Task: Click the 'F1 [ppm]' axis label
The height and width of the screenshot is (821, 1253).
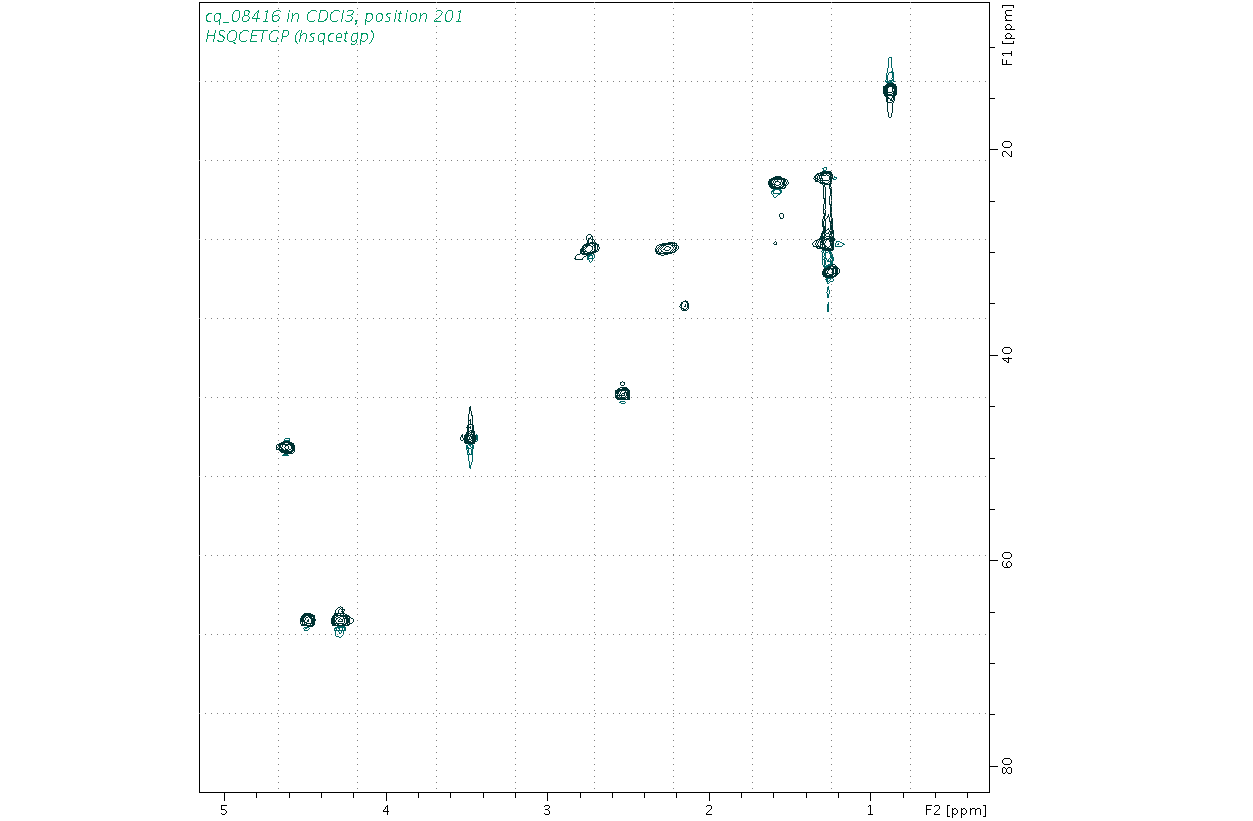Action: tap(1008, 36)
